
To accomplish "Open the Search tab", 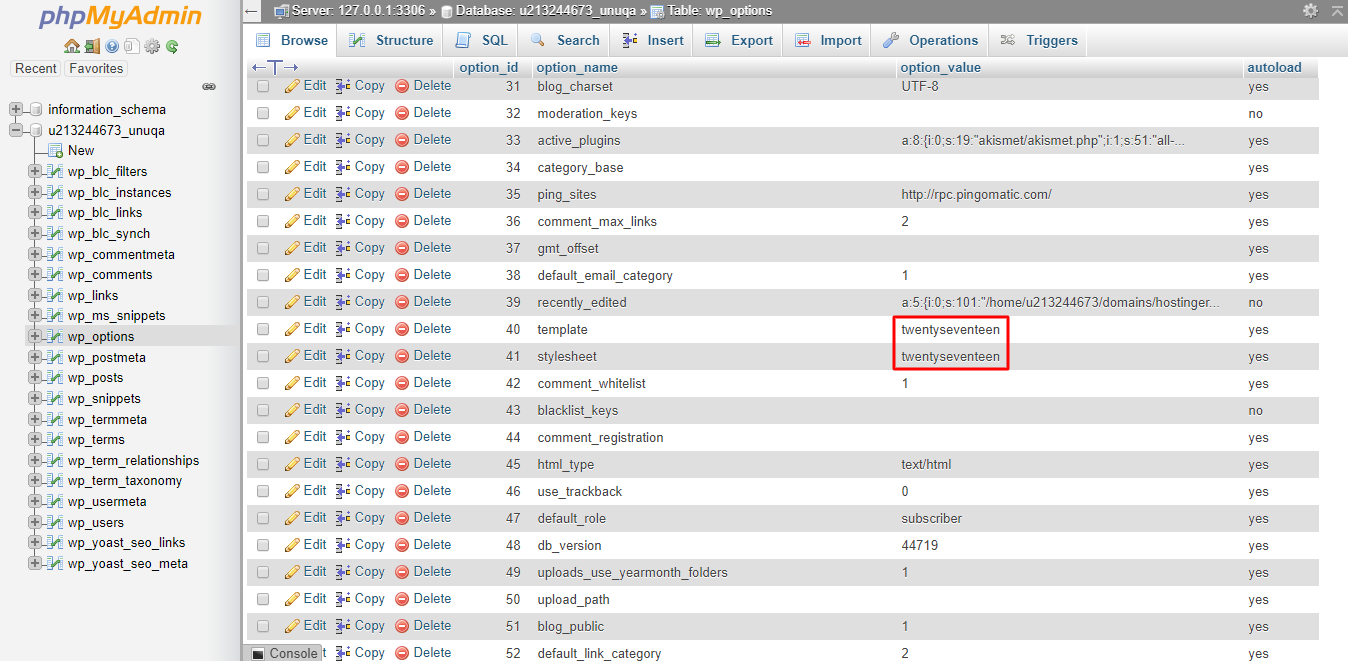I will click(x=565, y=40).
